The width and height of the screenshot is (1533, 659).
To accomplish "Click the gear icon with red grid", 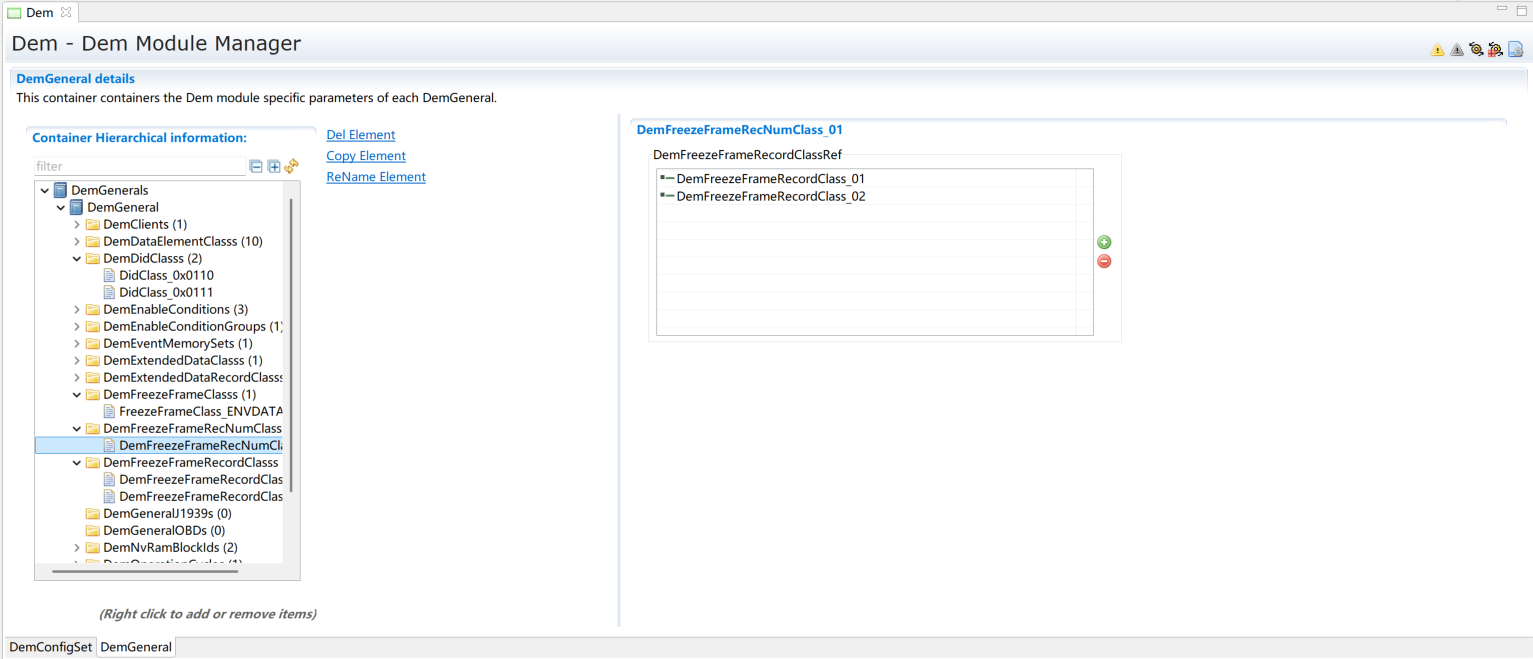I will click(1495, 50).
